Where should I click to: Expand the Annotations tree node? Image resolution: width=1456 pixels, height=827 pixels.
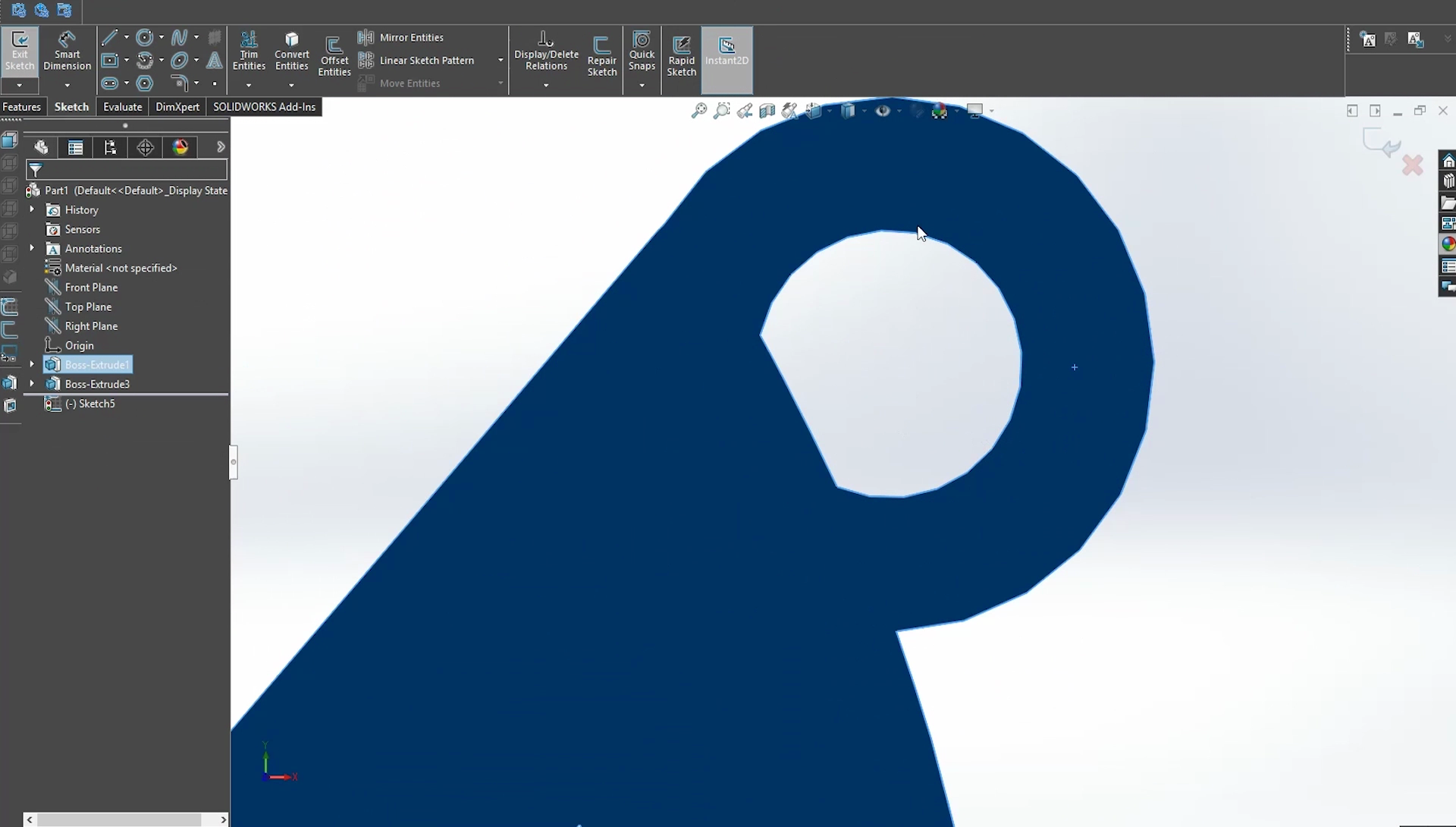point(32,248)
